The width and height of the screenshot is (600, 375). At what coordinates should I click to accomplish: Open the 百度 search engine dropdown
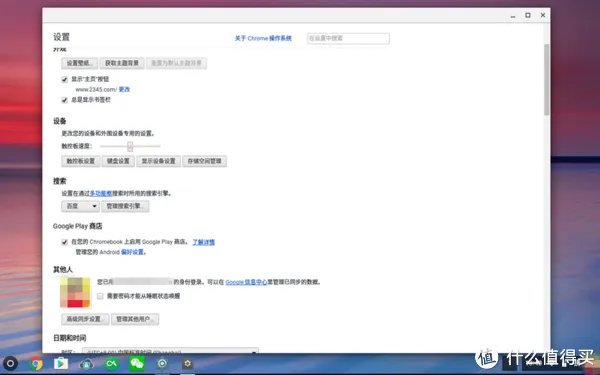click(80, 206)
